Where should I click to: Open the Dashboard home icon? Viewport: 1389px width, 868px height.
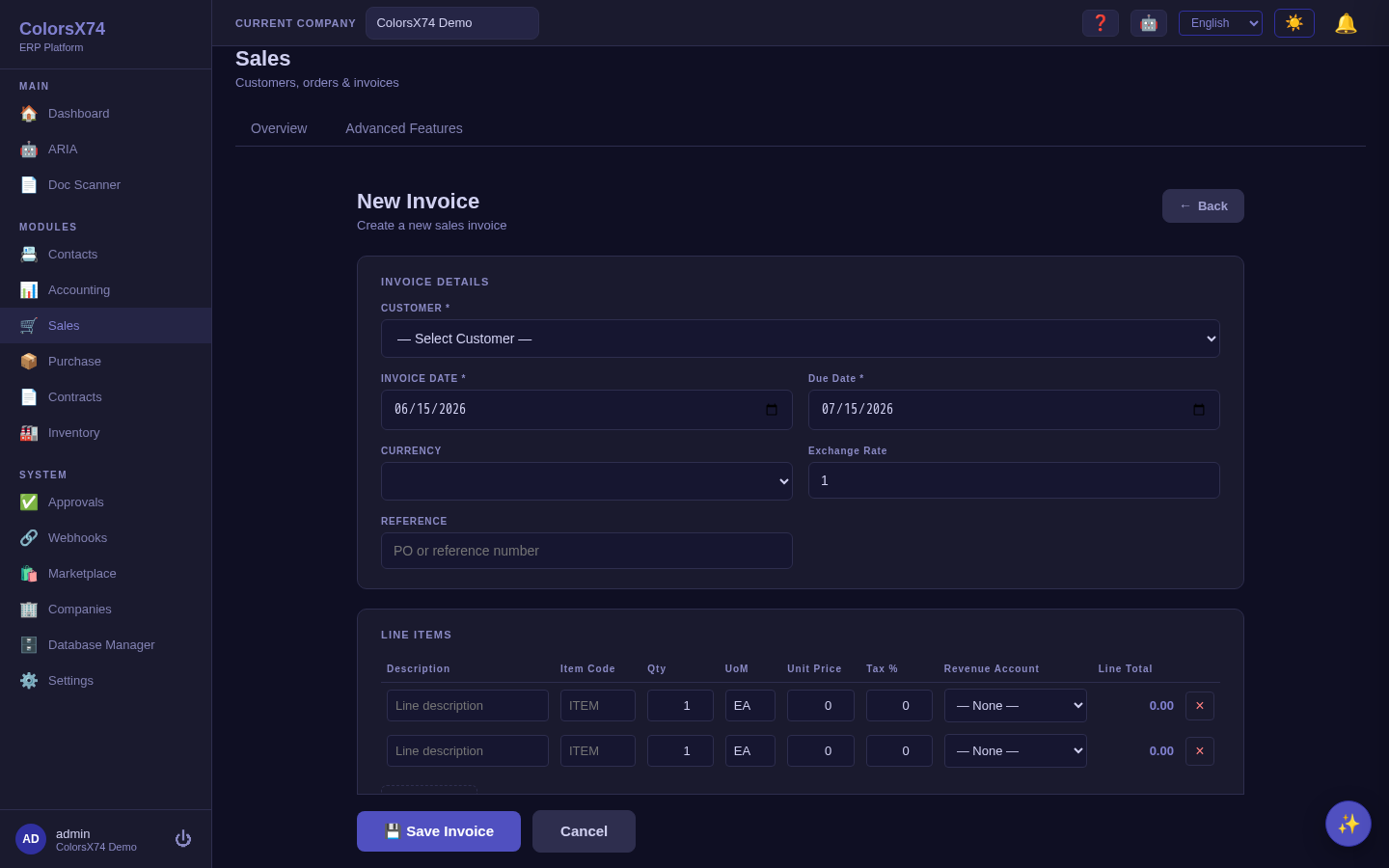tap(29, 114)
